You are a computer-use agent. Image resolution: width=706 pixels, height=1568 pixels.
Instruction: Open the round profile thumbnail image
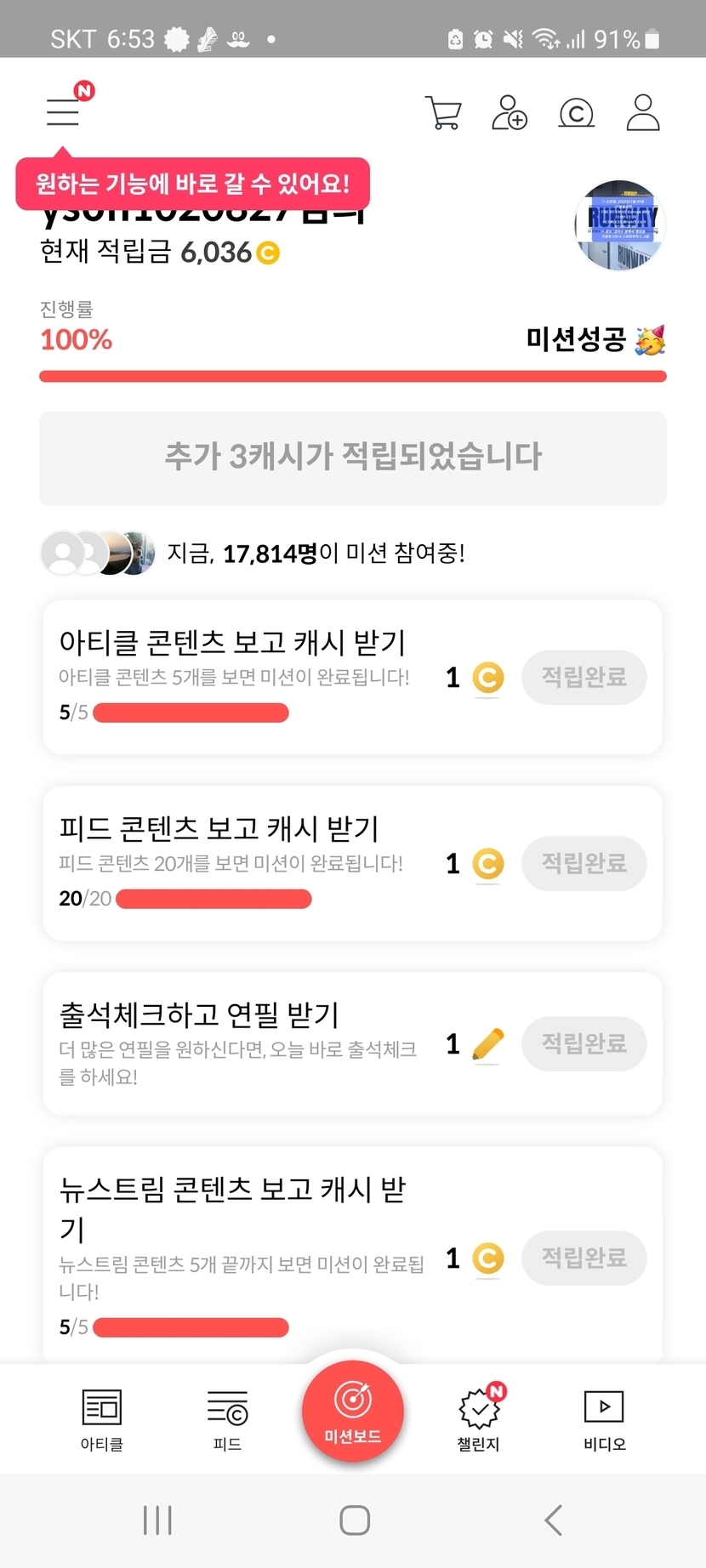point(619,226)
